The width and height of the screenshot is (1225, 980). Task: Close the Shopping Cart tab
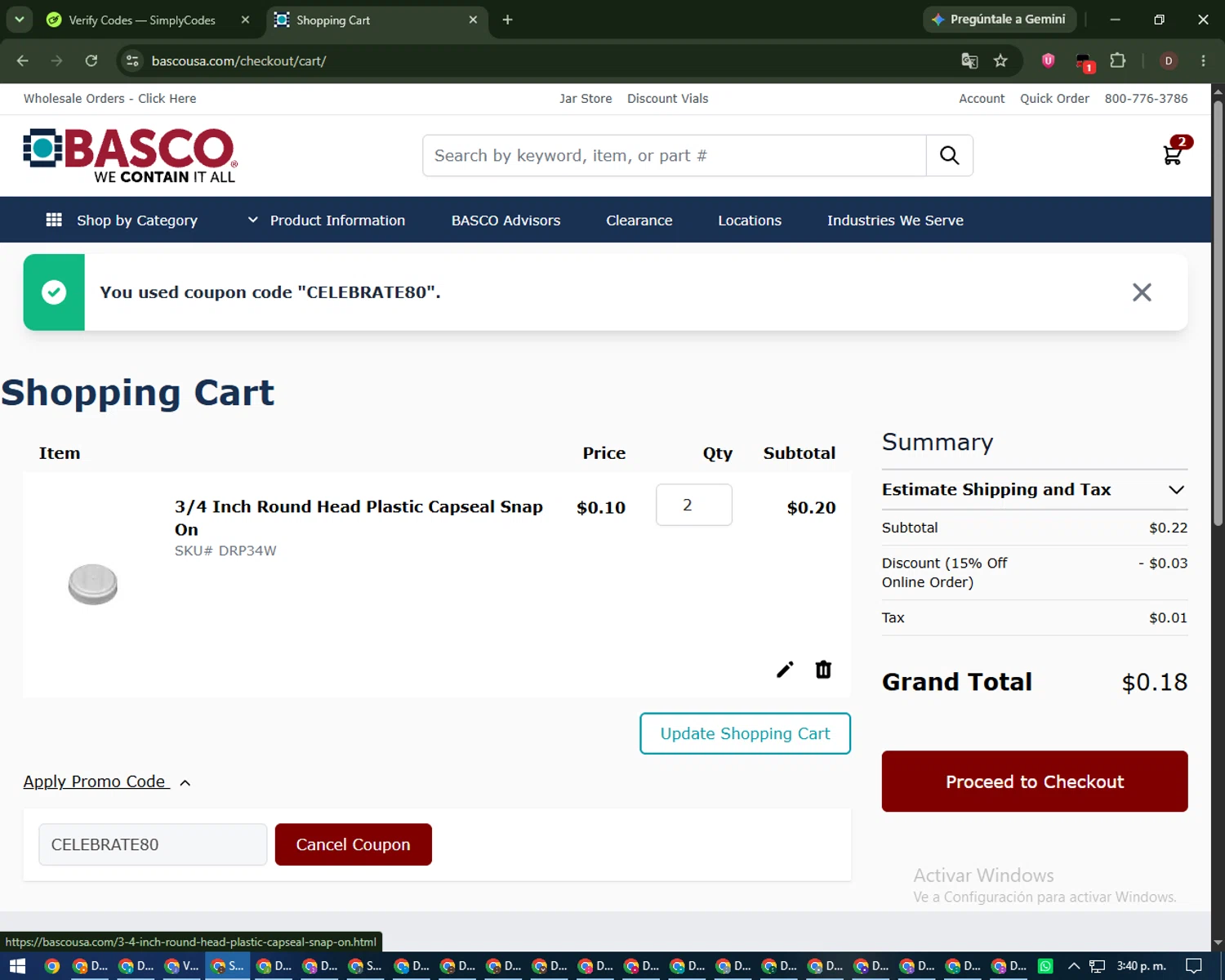473,20
